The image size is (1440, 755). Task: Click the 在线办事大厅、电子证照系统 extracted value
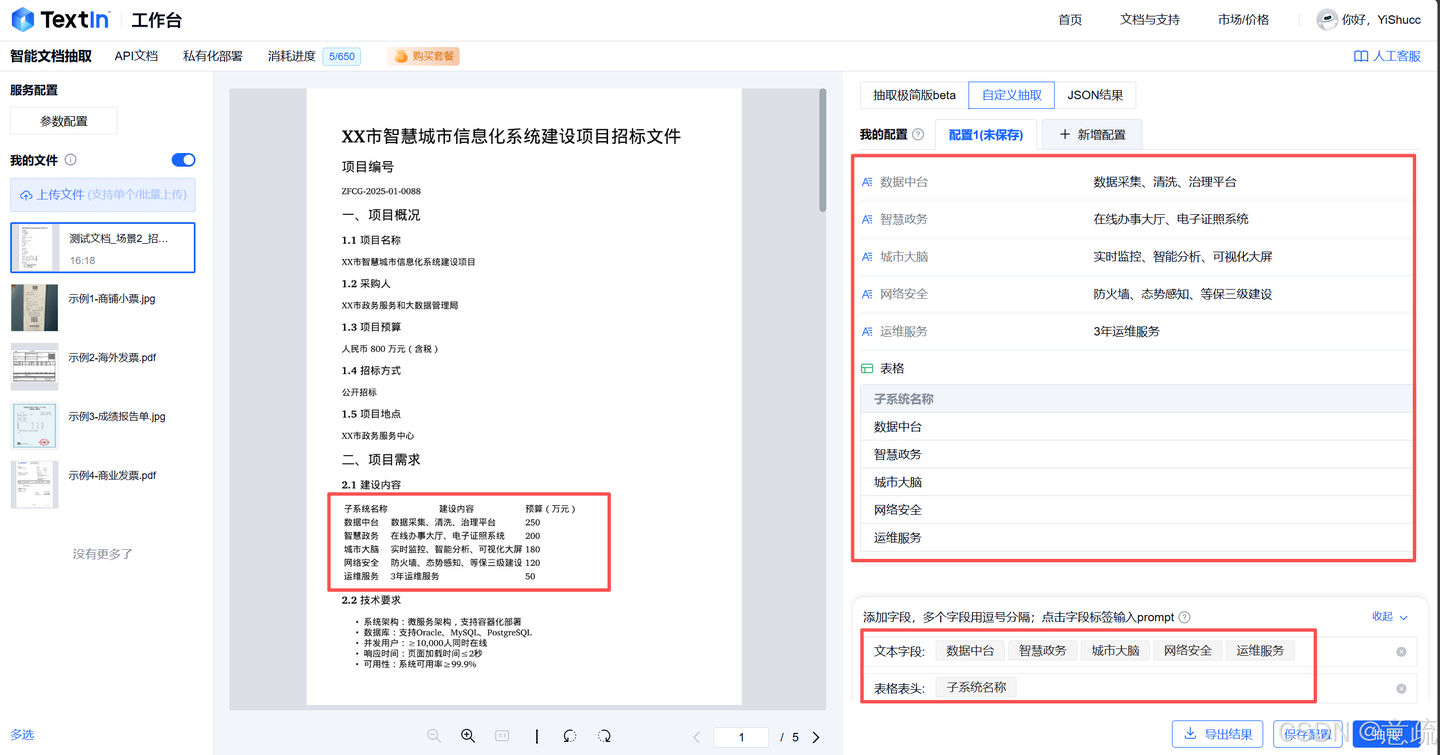1171,219
